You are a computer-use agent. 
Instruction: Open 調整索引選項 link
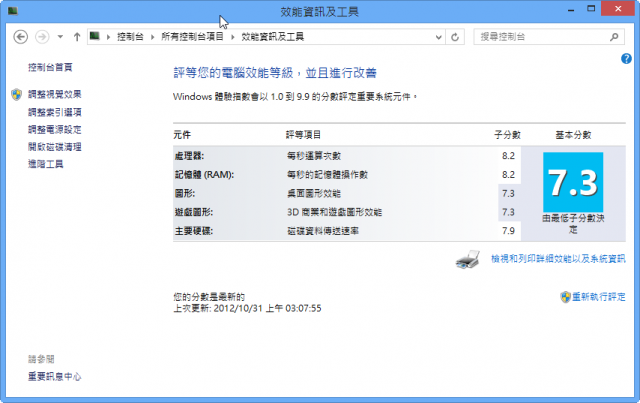click(55, 112)
